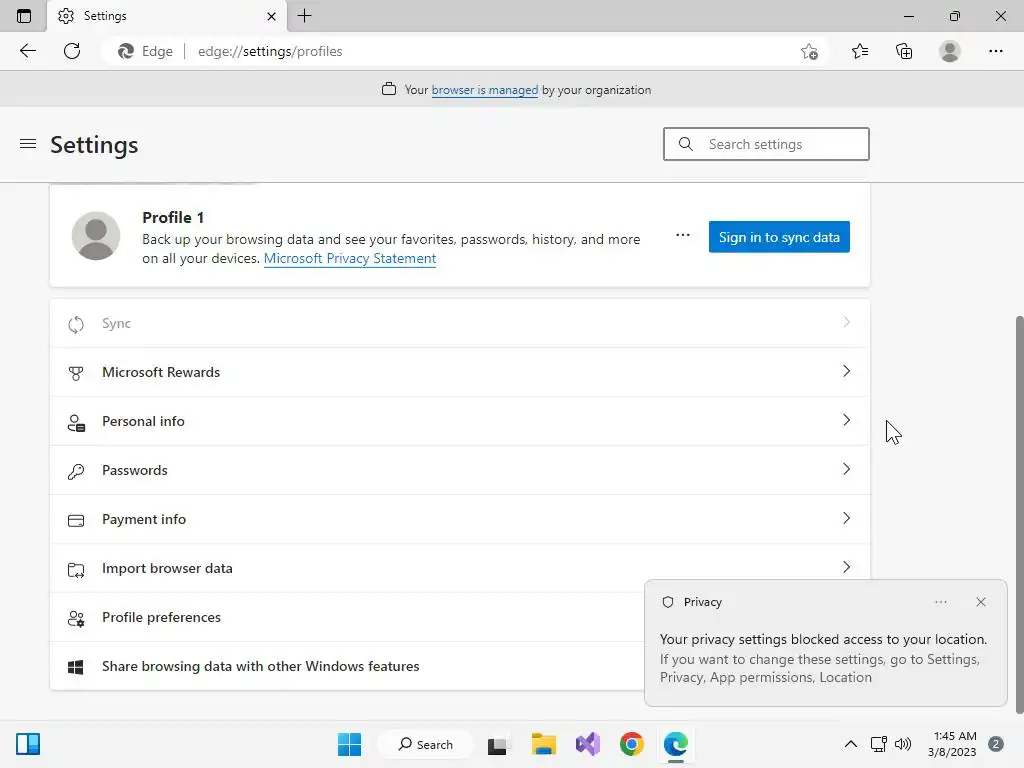This screenshot has width=1024, height=768.
Task: Launch Visual Studio from taskbar
Action: click(x=588, y=744)
